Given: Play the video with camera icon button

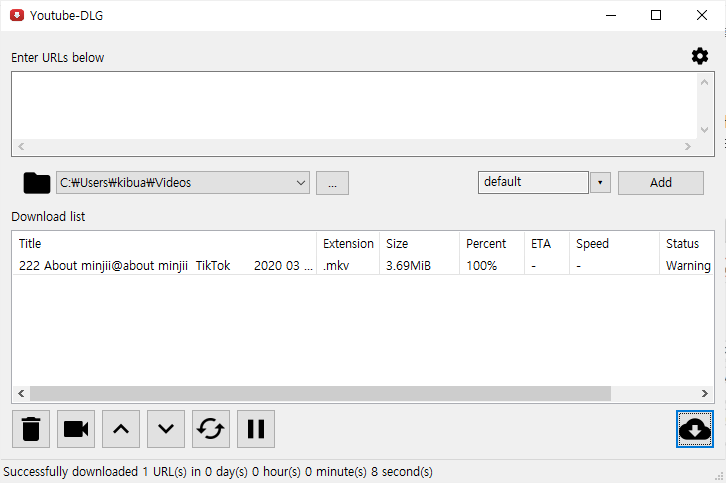Looking at the screenshot, I should click(x=76, y=429).
